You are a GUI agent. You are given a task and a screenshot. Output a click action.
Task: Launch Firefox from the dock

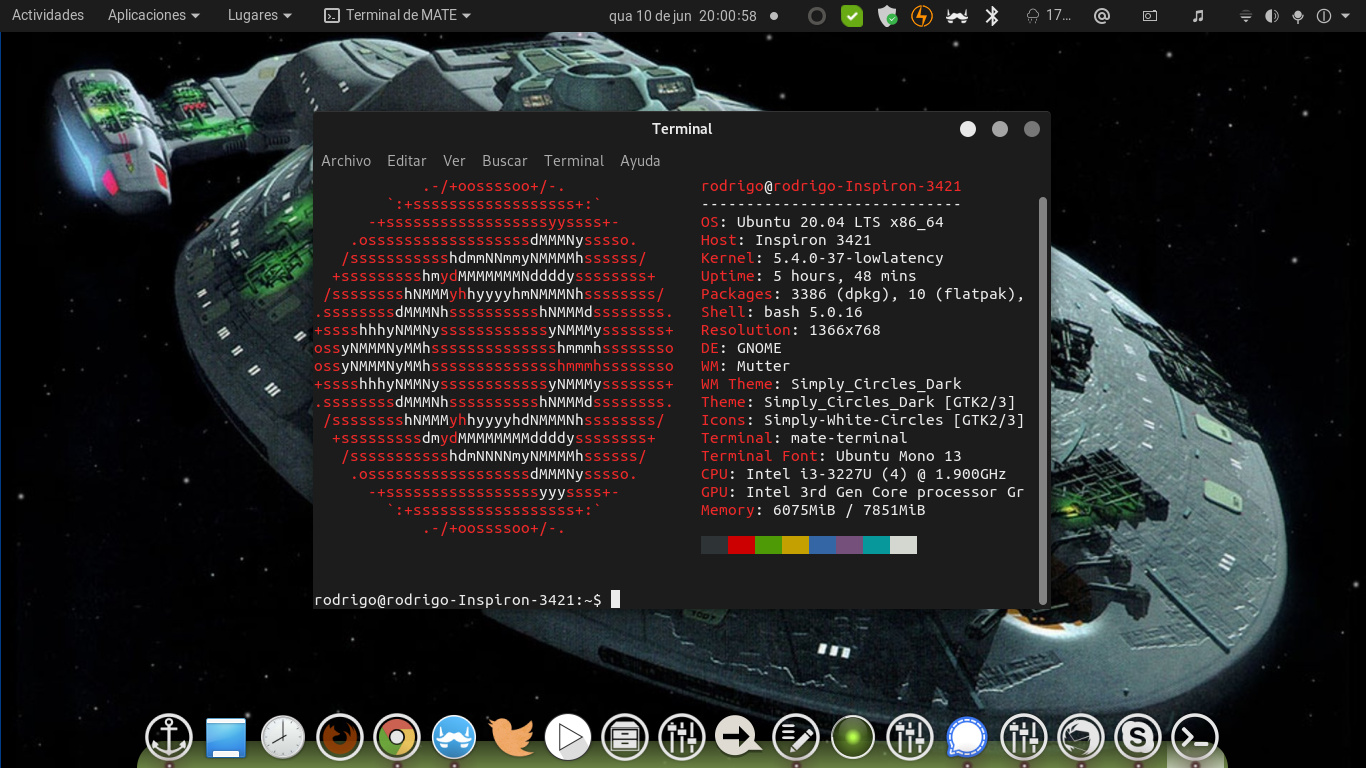click(x=340, y=739)
